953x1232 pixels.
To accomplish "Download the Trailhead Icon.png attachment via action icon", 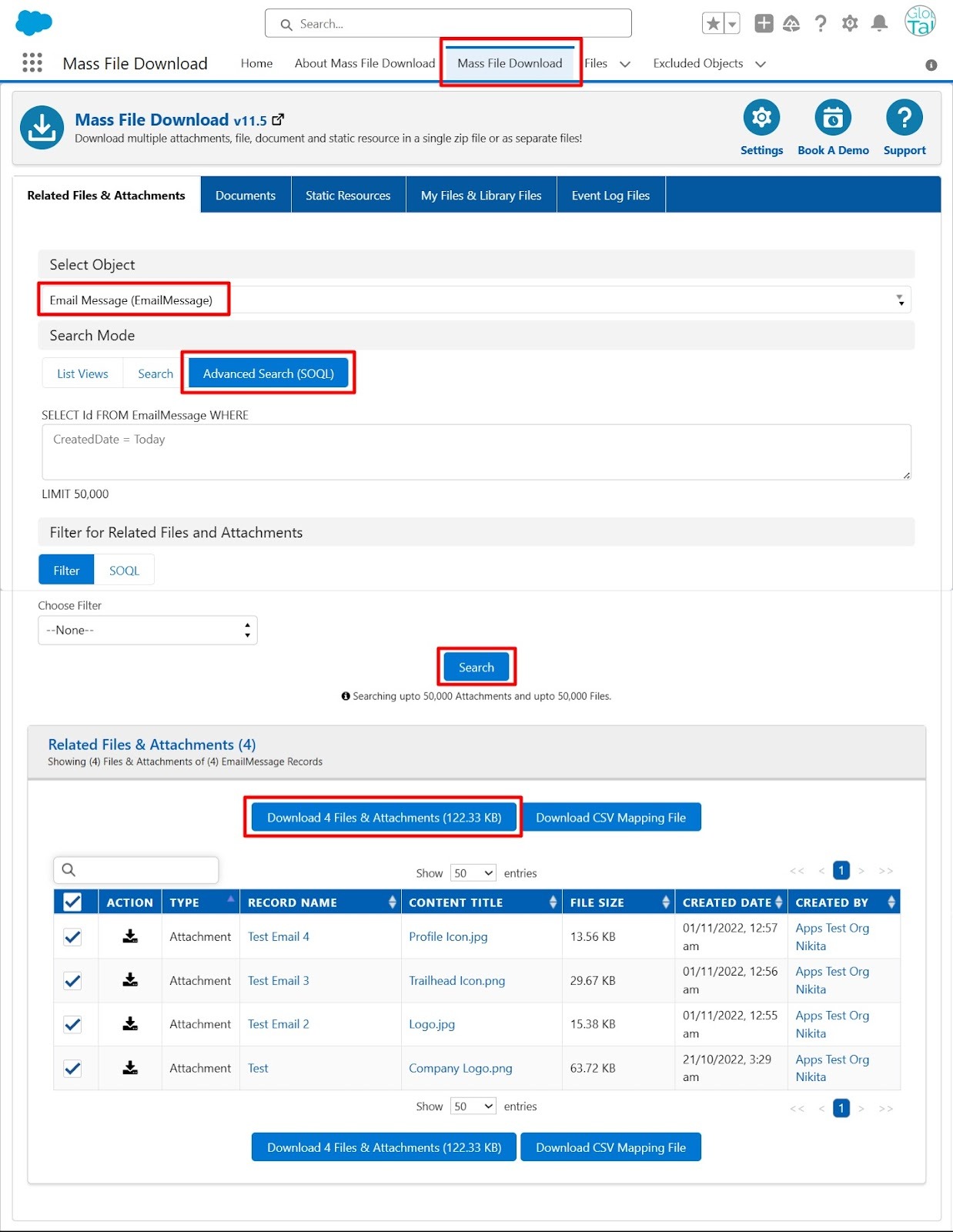I will pyautogui.click(x=130, y=980).
